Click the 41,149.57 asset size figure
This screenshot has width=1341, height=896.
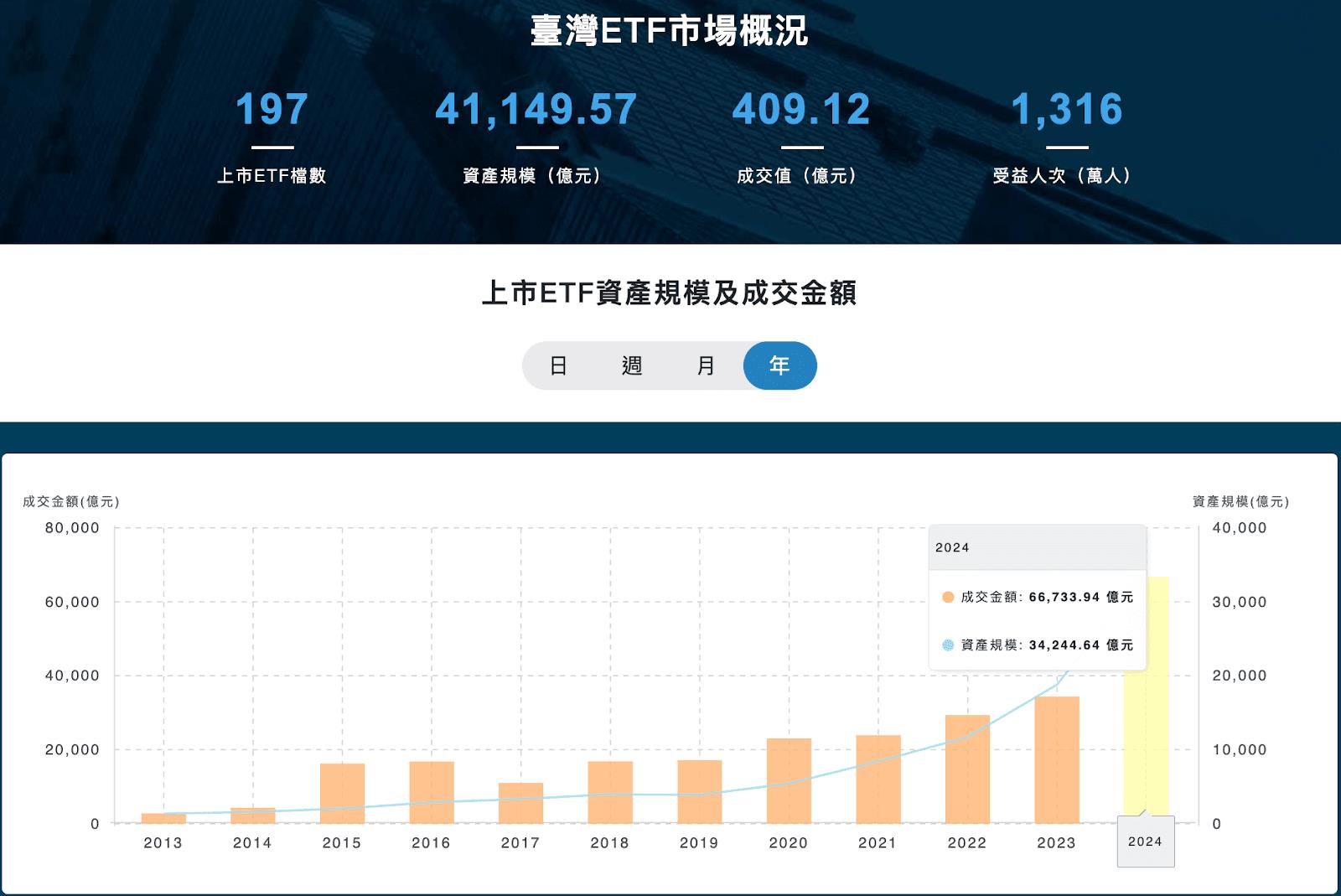536,109
